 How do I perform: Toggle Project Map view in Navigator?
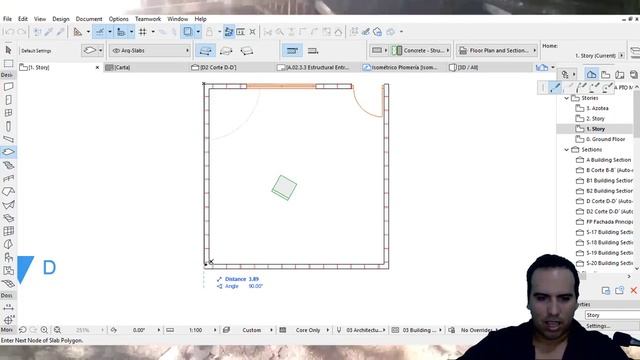[x=591, y=74]
